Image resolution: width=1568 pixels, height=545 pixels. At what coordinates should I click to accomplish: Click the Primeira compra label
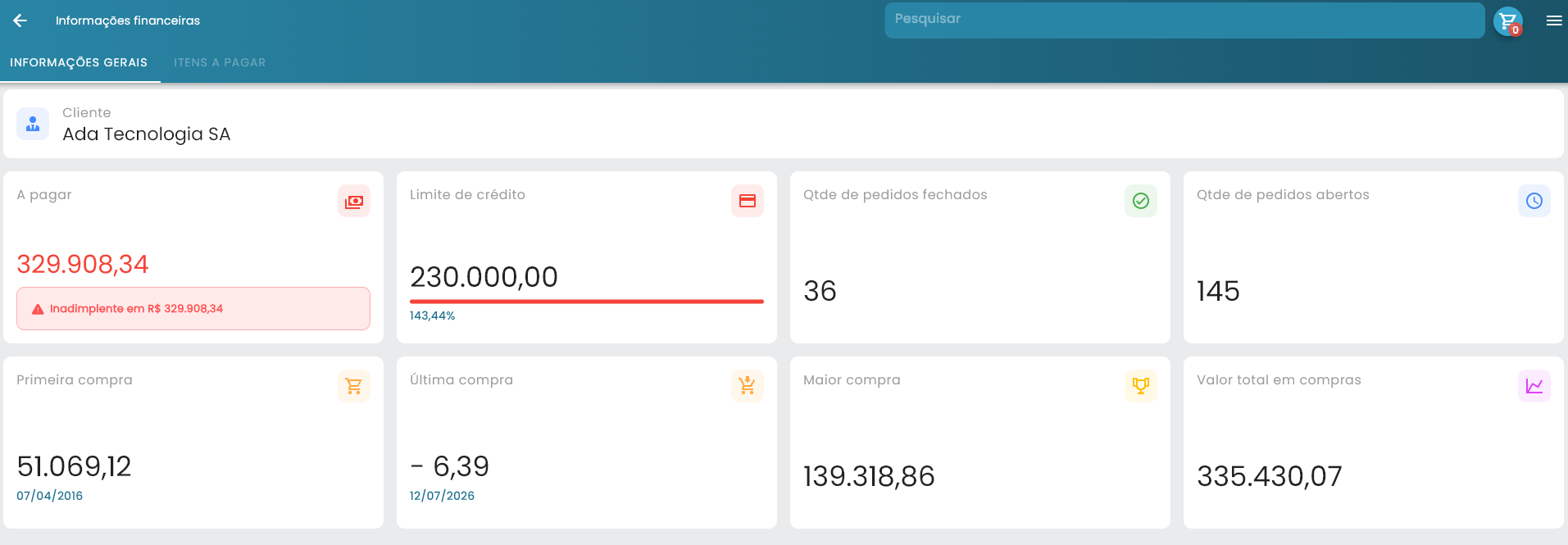point(75,380)
